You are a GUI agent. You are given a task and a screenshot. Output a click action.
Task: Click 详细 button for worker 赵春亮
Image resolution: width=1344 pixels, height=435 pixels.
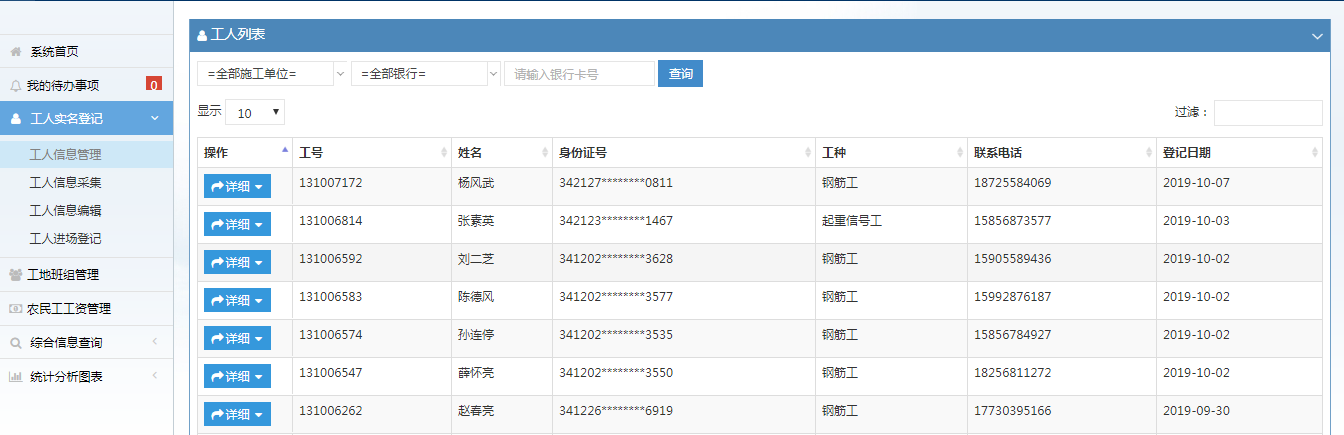pyautogui.click(x=237, y=414)
